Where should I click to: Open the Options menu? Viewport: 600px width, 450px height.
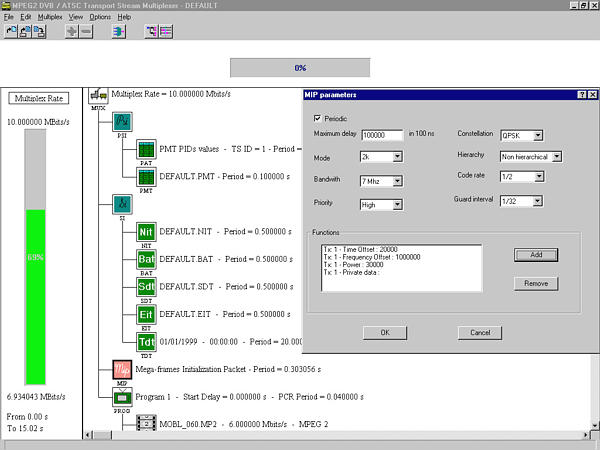(x=102, y=17)
